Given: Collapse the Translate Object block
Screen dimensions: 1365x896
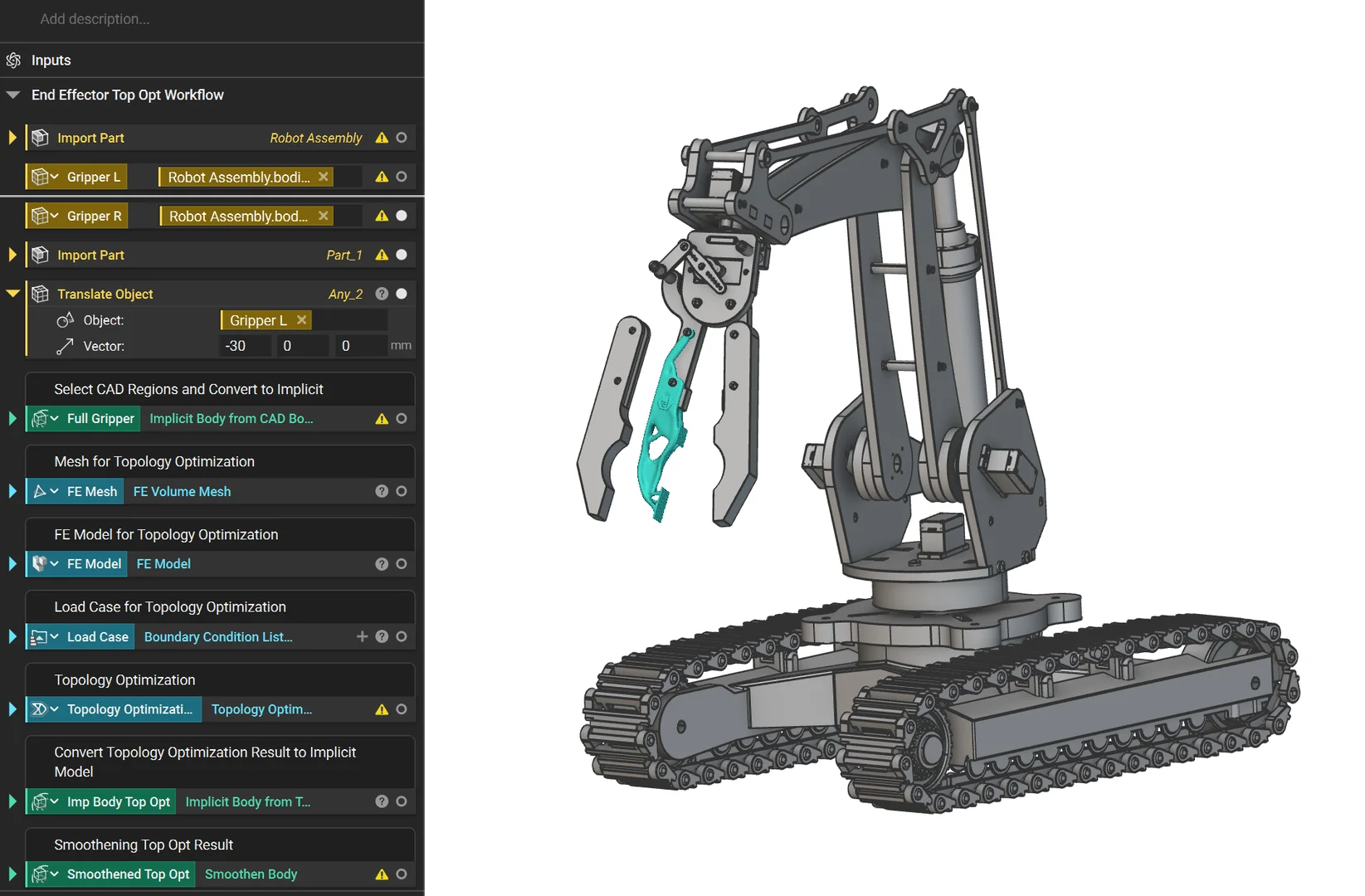Looking at the screenshot, I should pyautogui.click(x=13, y=294).
